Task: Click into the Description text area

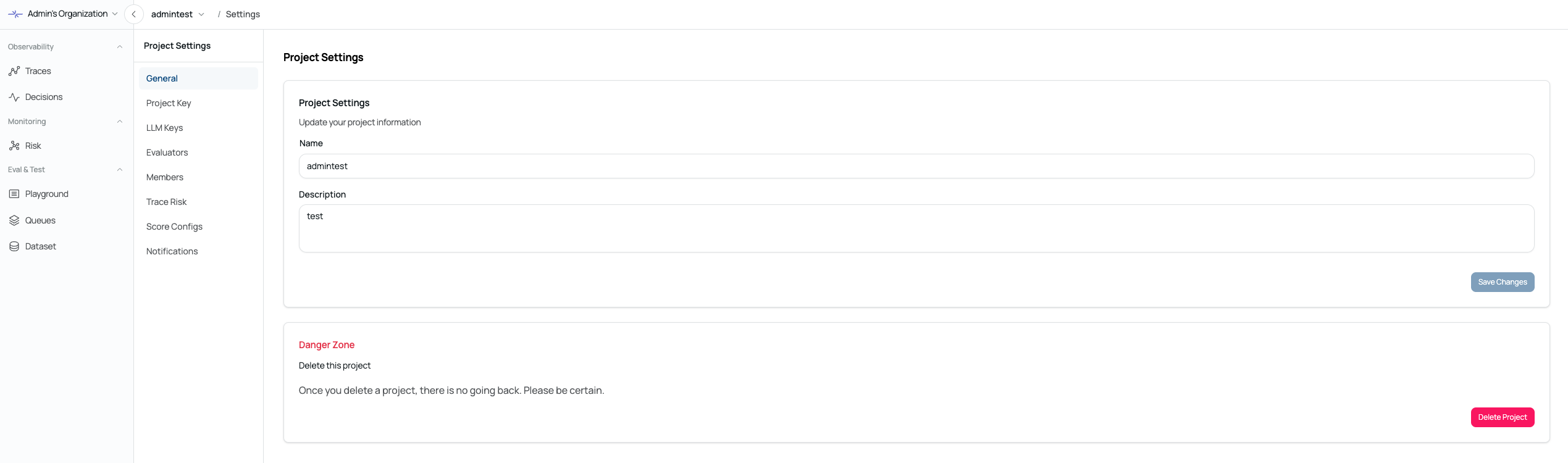Action: coord(916,228)
